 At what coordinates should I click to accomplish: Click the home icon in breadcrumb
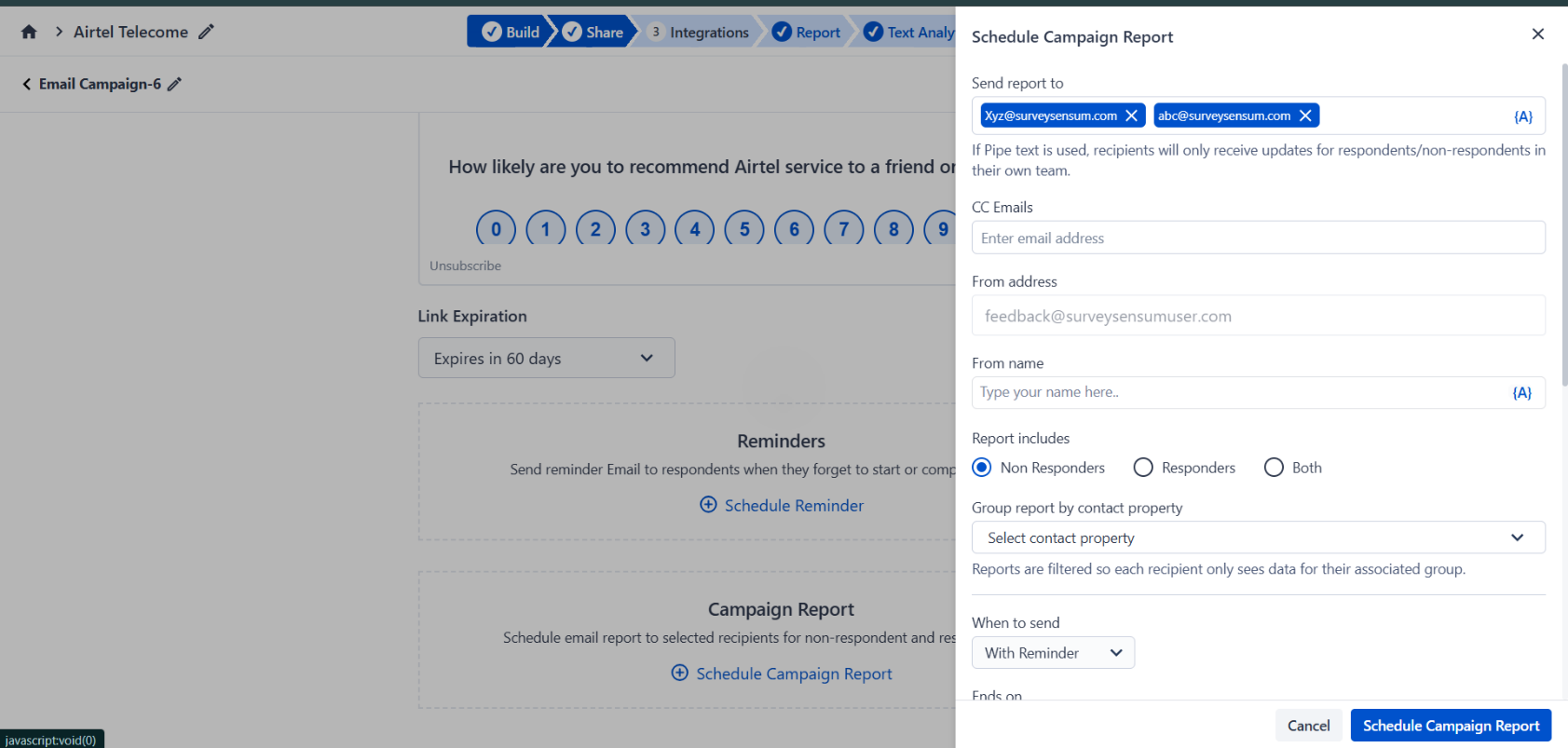[x=29, y=33]
